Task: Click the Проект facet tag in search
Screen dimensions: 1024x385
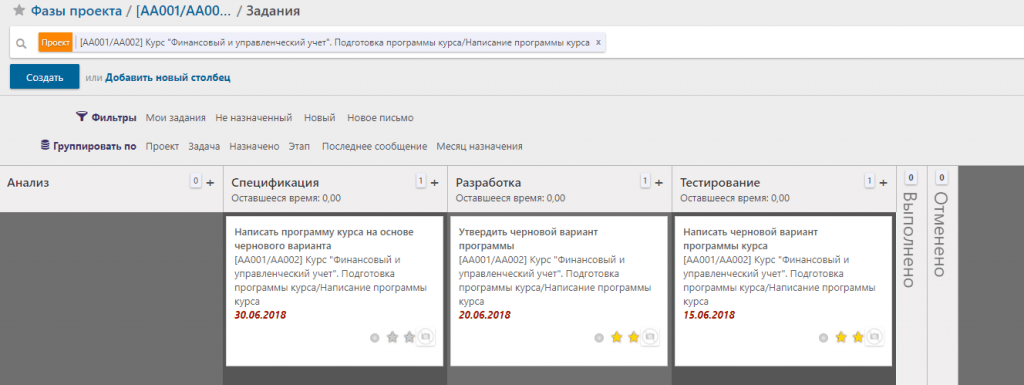Action: 56,42
